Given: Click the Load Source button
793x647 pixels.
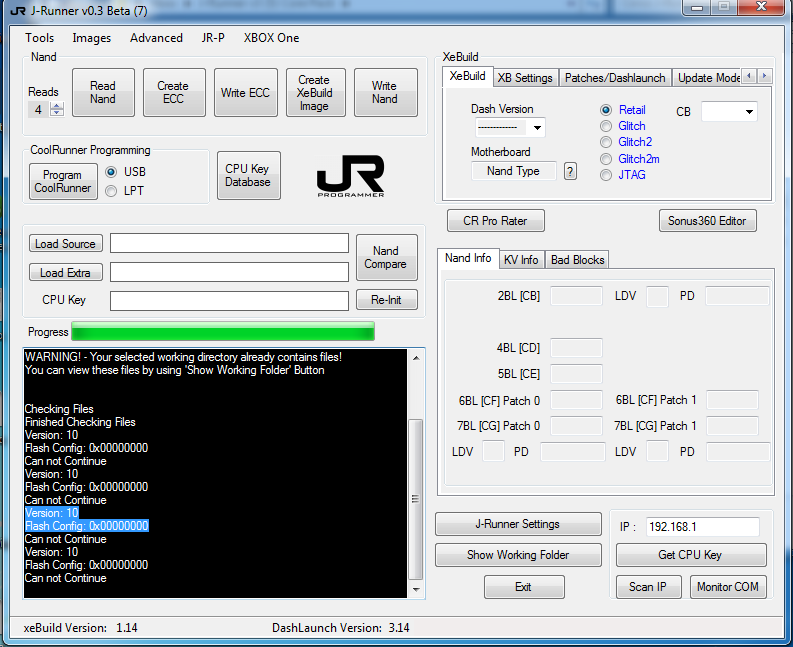Looking at the screenshot, I should [x=66, y=243].
